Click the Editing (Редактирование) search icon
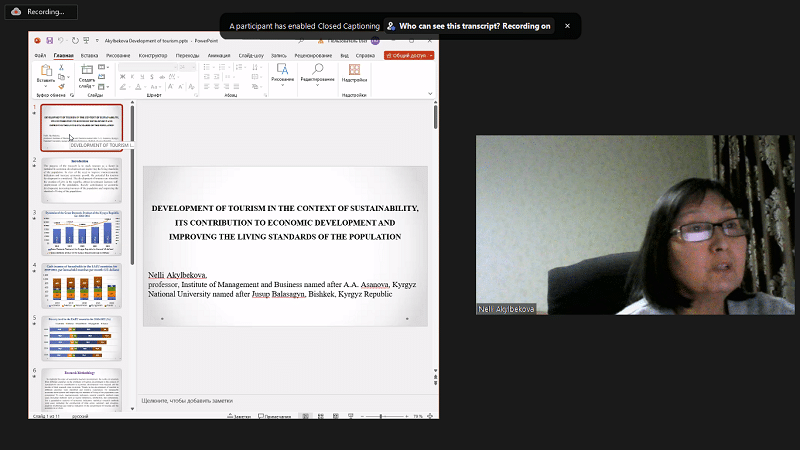Viewport: 800px width, 450px height. (317, 70)
